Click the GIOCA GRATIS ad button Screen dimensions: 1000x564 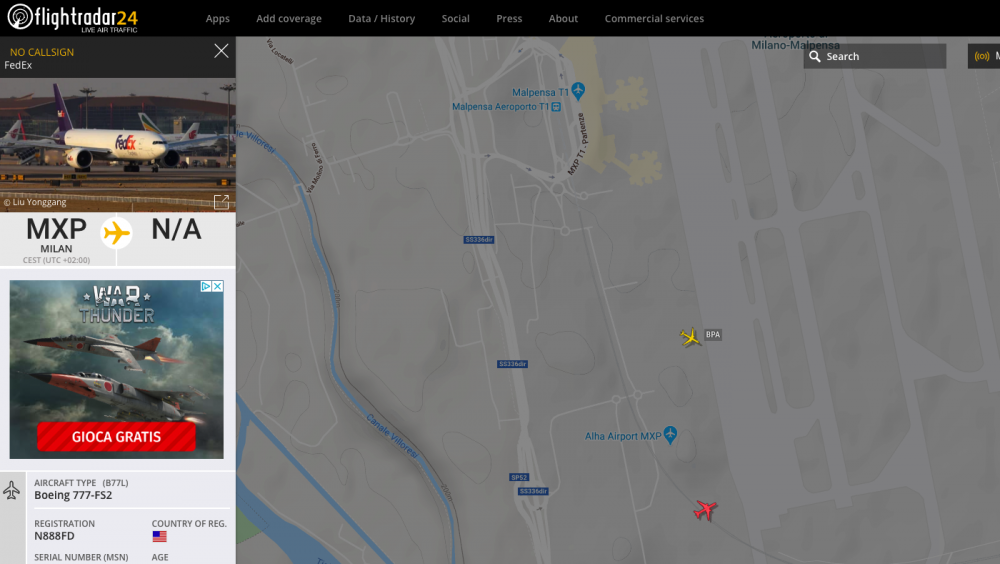[x=116, y=437]
